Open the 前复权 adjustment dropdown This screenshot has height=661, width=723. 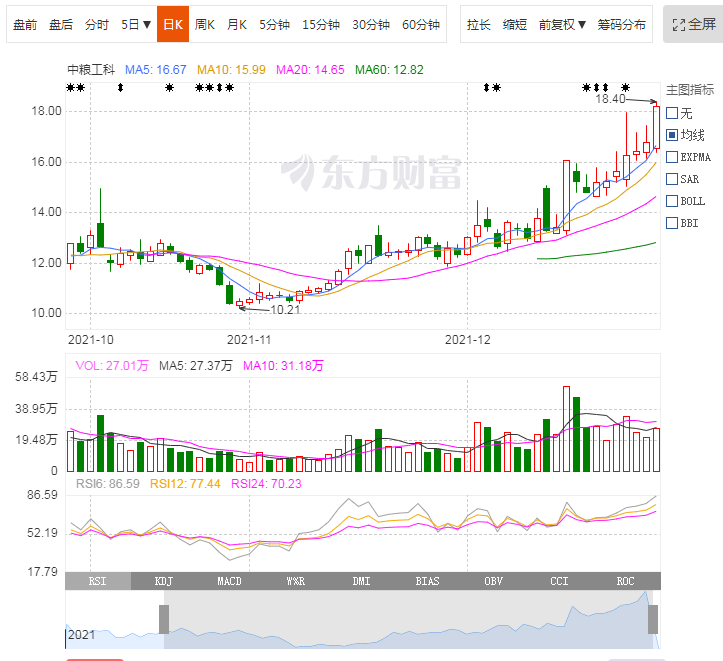point(562,24)
